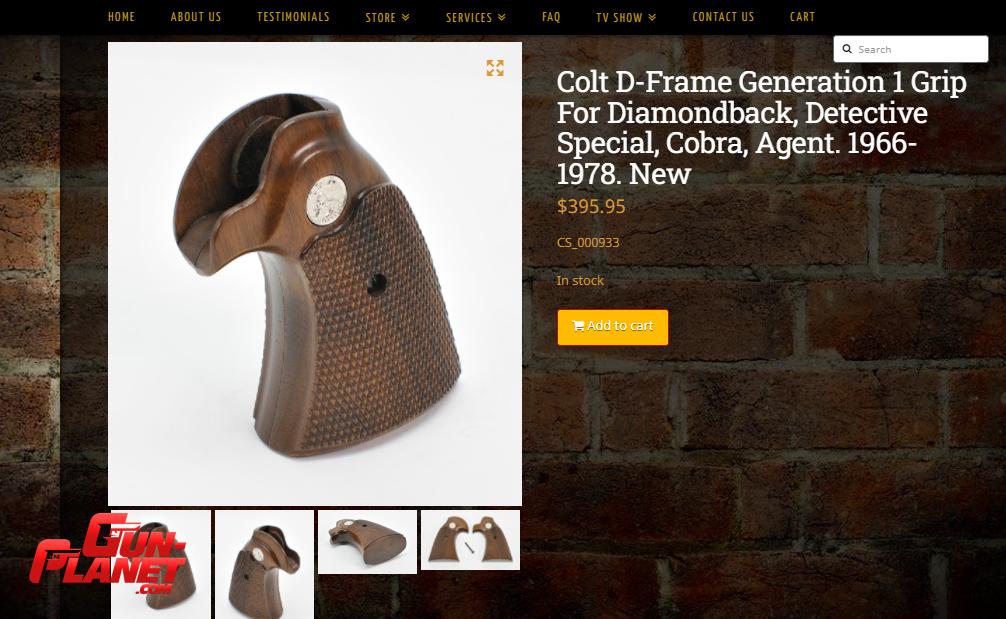Add the Colt grip to cart
The image size is (1006, 619).
[613, 327]
